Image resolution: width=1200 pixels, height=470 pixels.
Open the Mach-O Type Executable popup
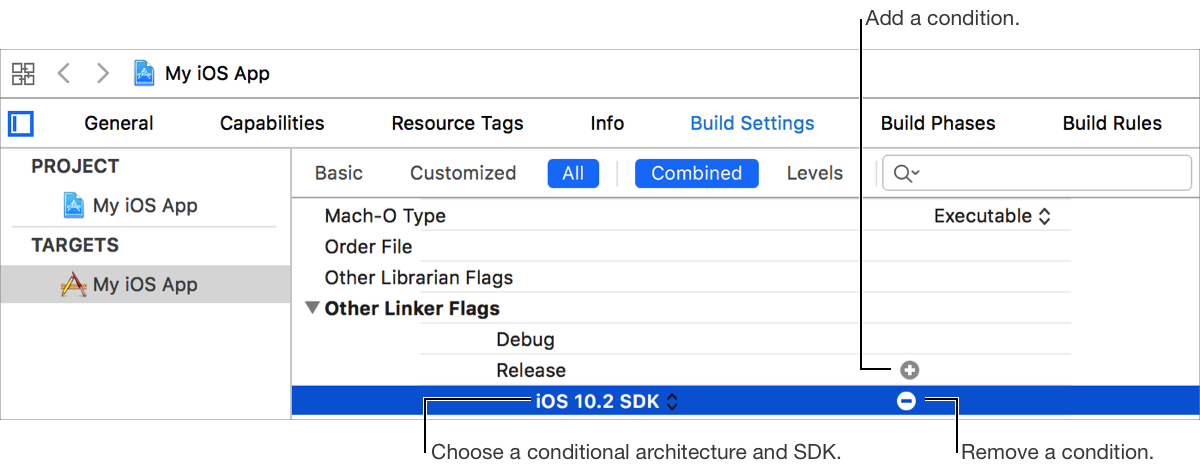(x=991, y=216)
